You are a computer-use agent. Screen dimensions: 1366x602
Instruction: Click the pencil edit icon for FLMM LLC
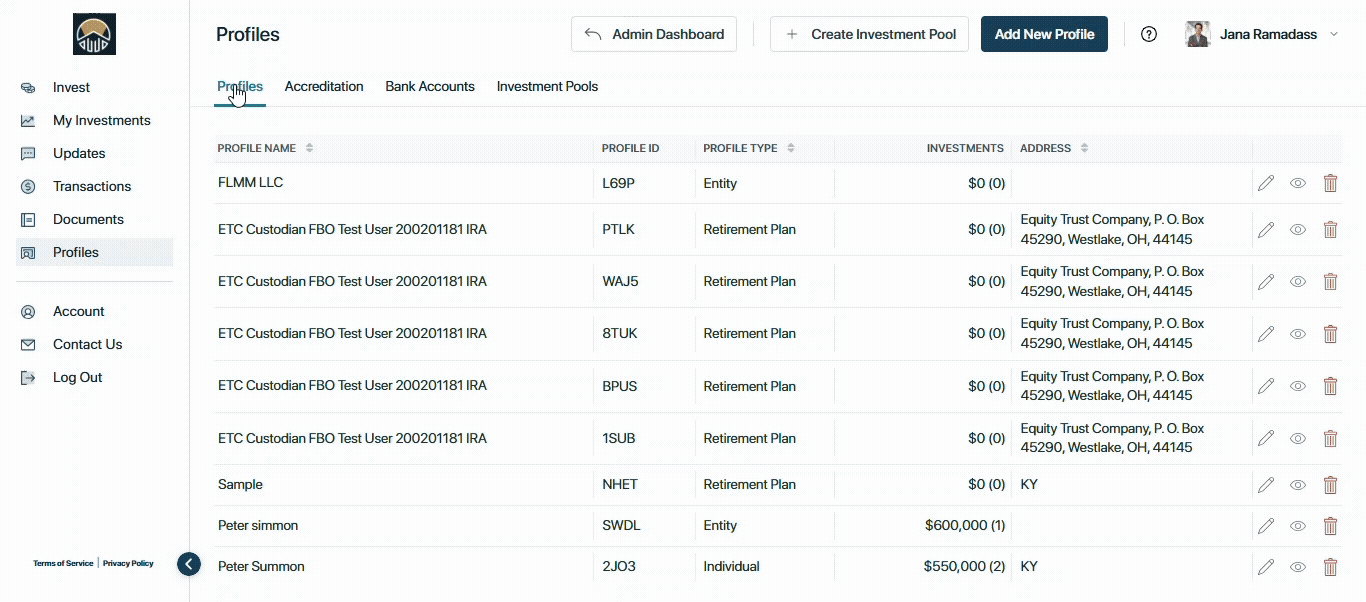tap(1266, 183)
